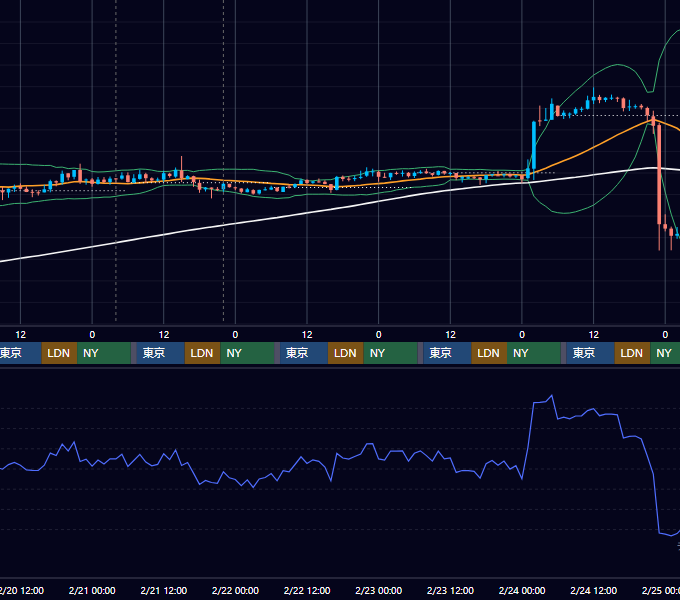Screen dimensions: 680x600
Task: Select the NY session block starting 2/20 evening
Action: (104, 353)
